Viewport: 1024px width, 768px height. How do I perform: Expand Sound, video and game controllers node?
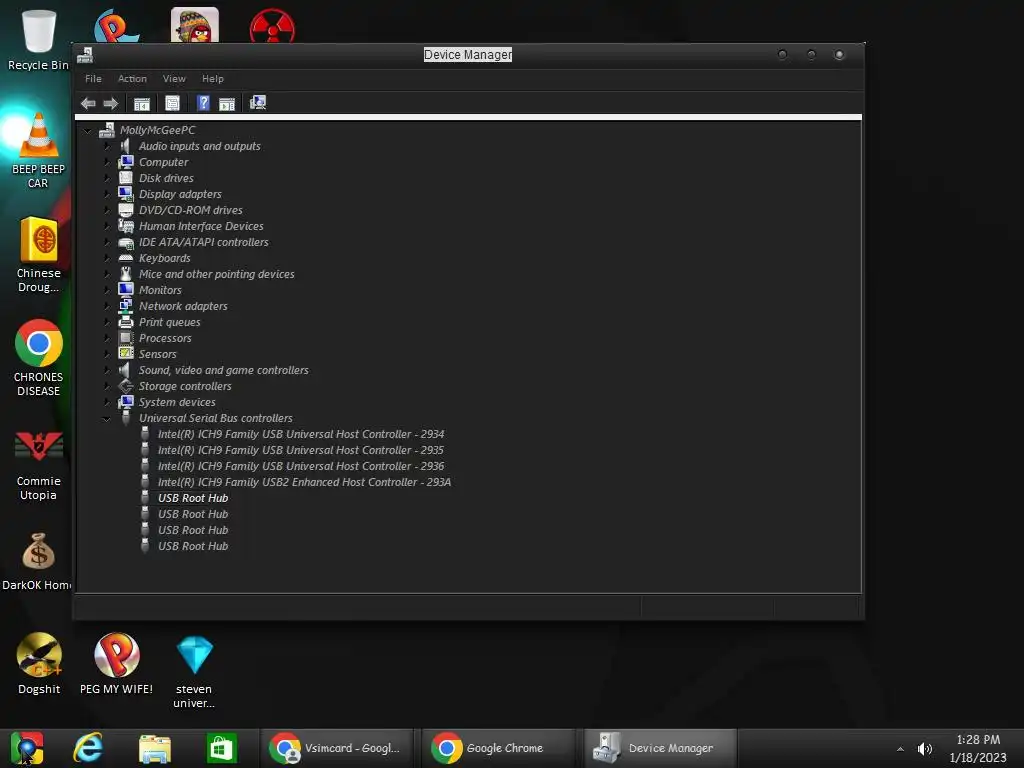(x=107, y=370)
